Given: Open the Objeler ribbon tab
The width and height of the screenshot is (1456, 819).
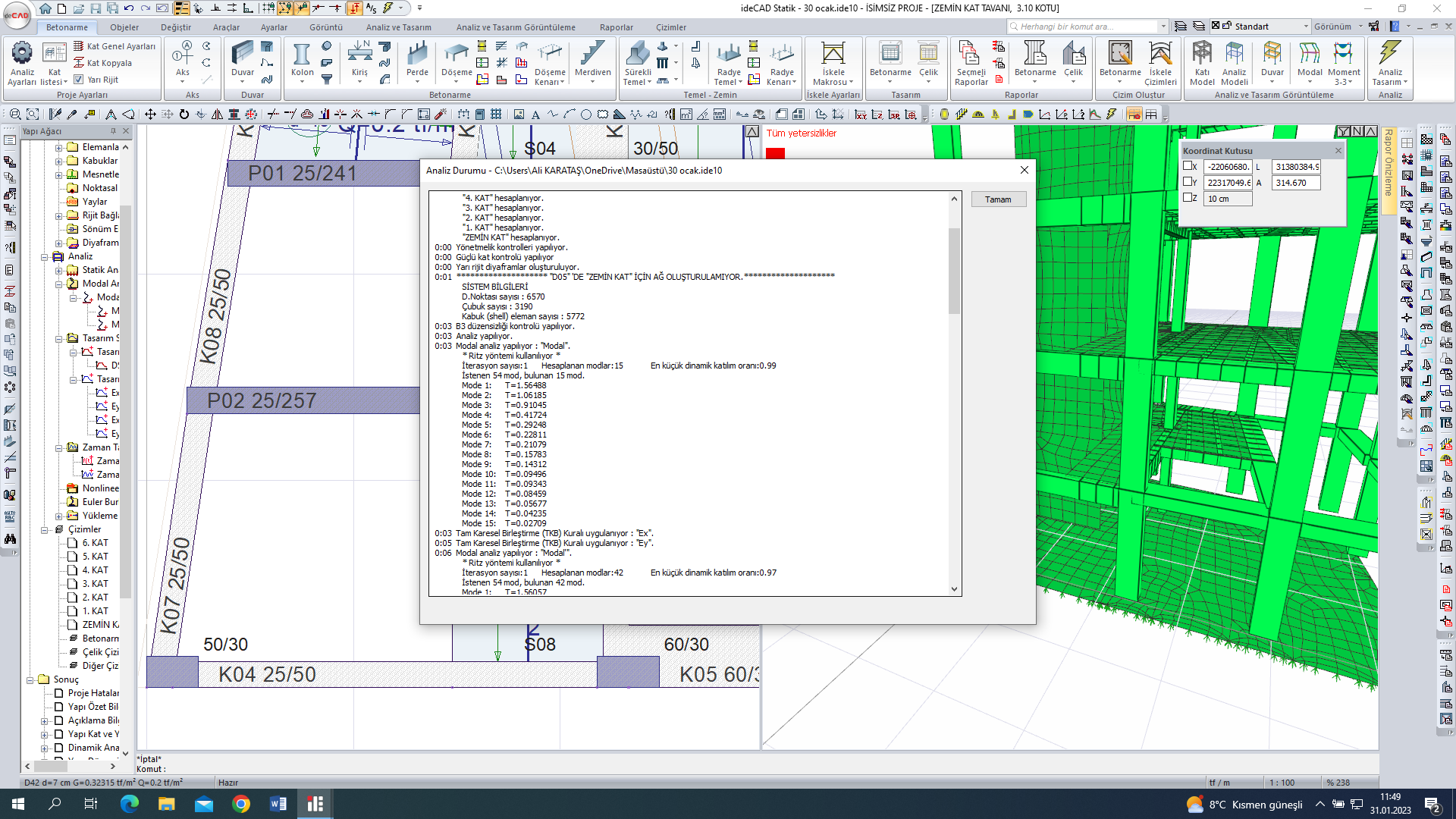Looking at the screenshot, I should pyautogui.click(x=124, y=27).
